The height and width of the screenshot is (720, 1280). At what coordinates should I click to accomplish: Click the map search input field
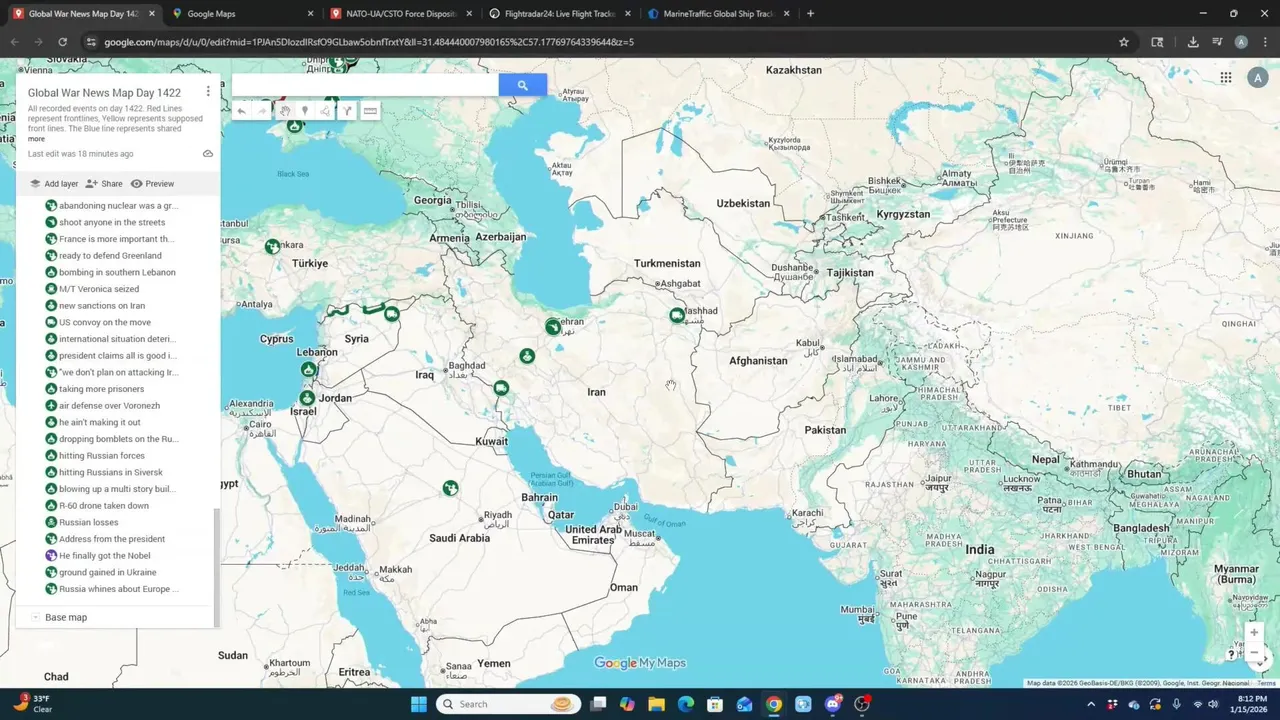(365, 85)
